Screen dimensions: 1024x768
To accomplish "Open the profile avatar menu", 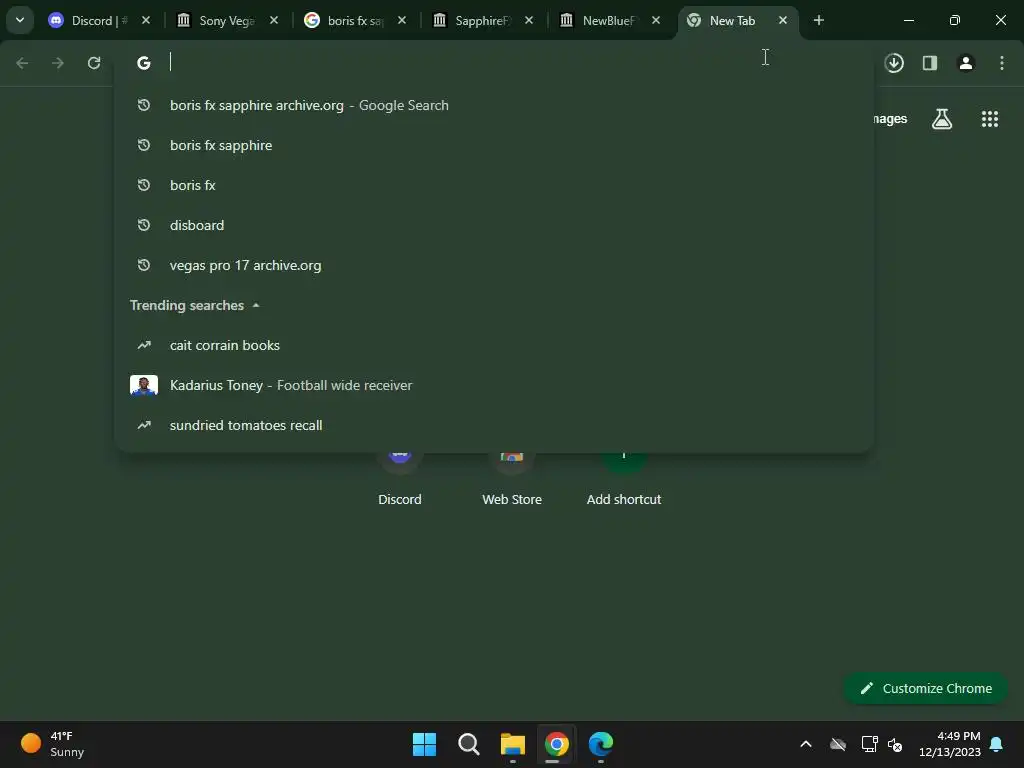I will (966, 63).
